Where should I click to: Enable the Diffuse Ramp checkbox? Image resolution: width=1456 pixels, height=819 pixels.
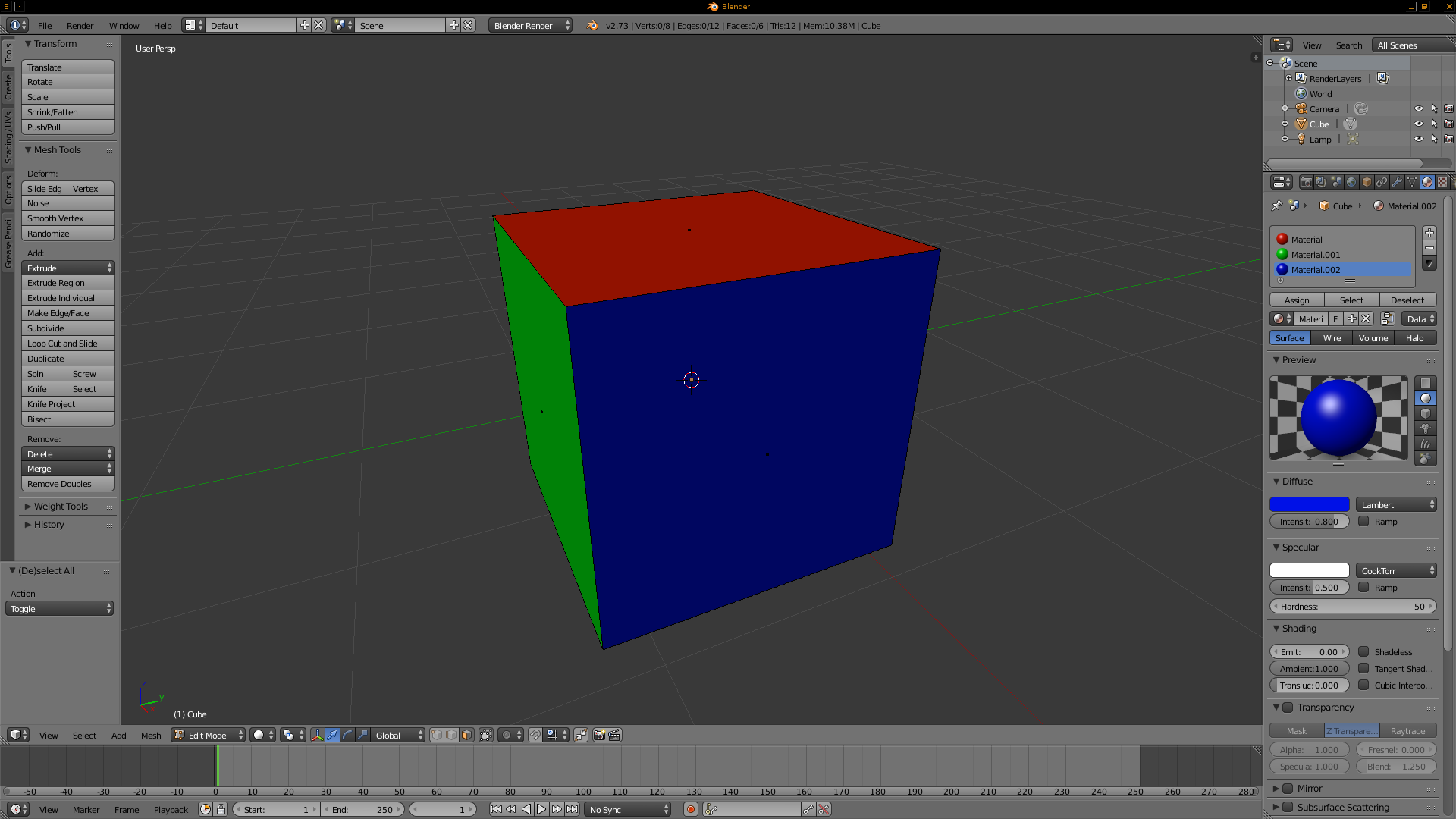[x=1363, y=521]
